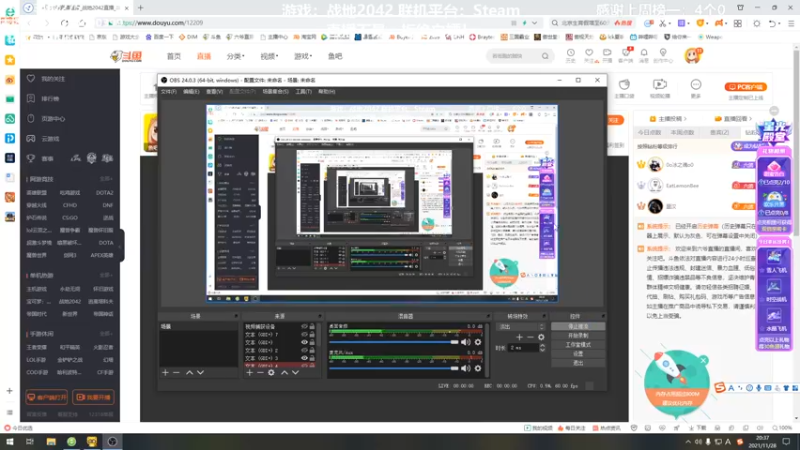Image resolution: width=800 pixels, height=450 pixels.
Task: Toggle 工作室模式 studio mode in OBS controls
Action: 578,345
